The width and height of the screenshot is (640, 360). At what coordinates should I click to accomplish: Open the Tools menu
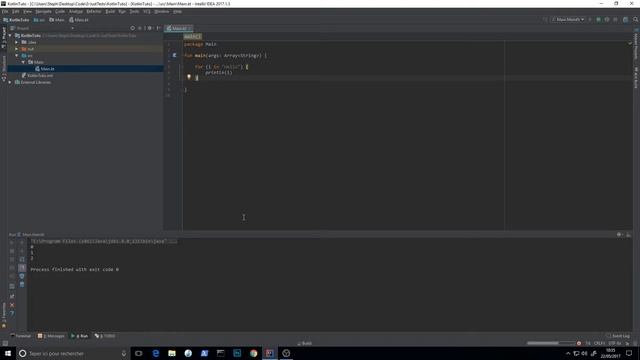(x=134, y=11)
